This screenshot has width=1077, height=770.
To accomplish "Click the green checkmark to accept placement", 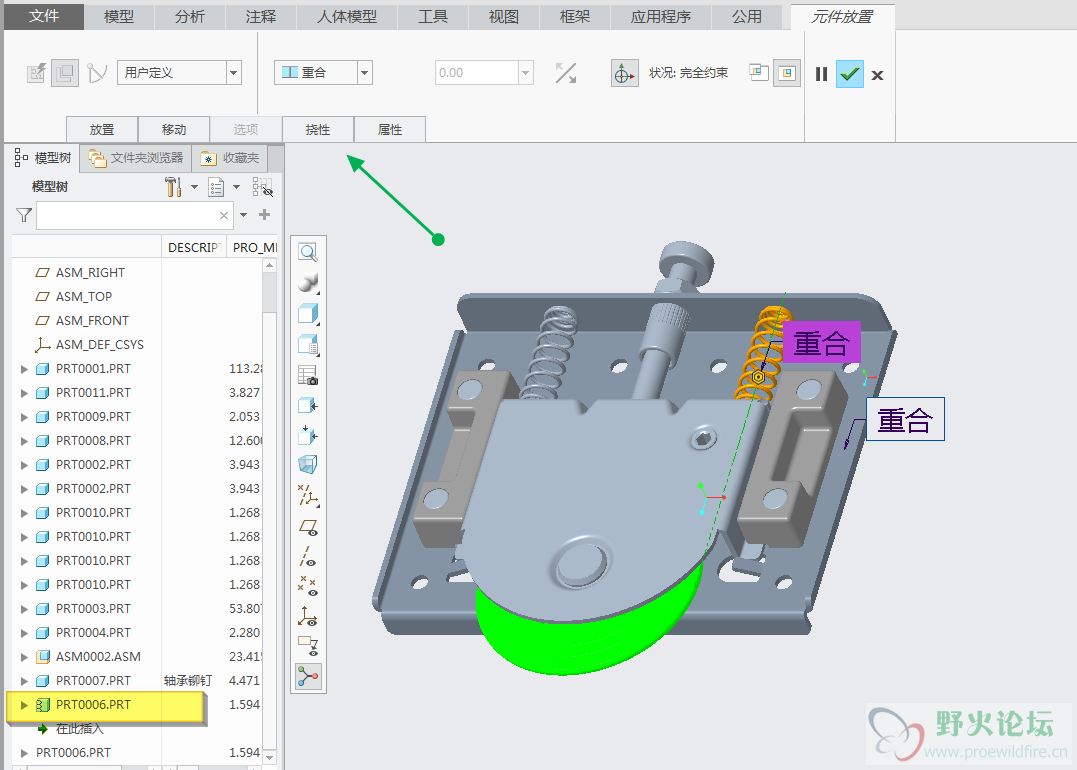I will 849,74.
